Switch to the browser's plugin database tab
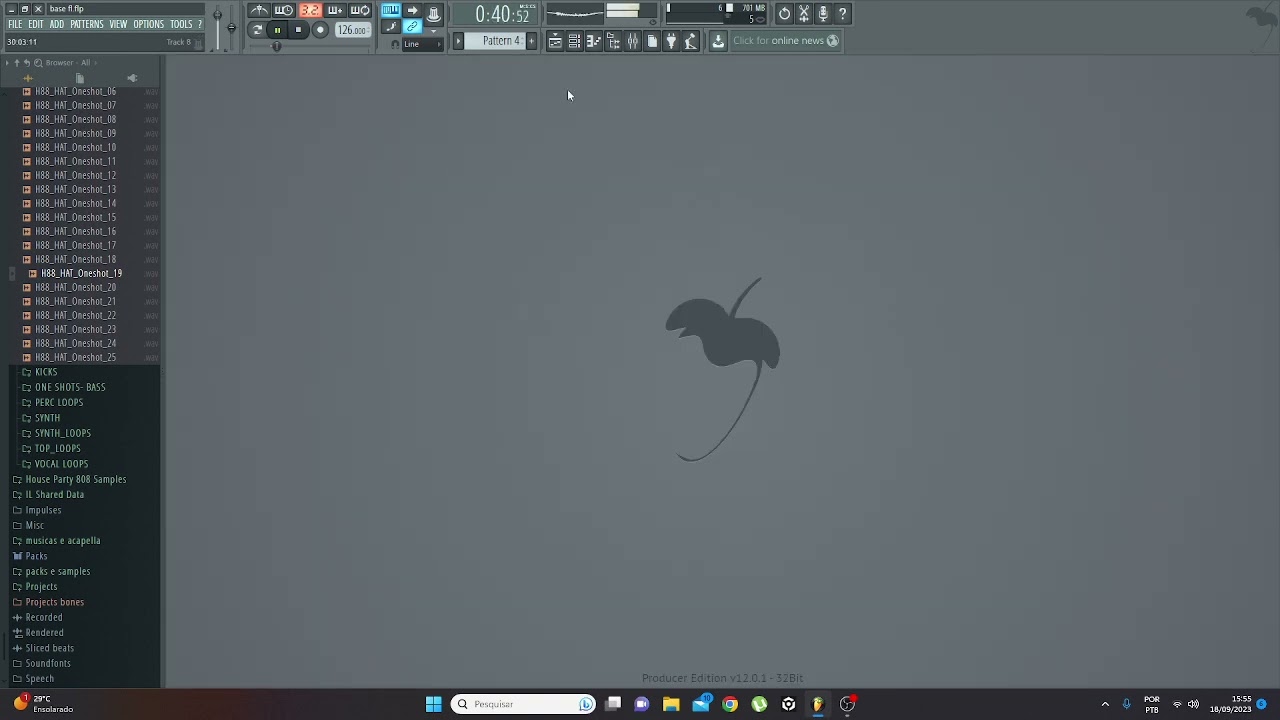This screenshot has height=720, width=1280. coord(132,78)
